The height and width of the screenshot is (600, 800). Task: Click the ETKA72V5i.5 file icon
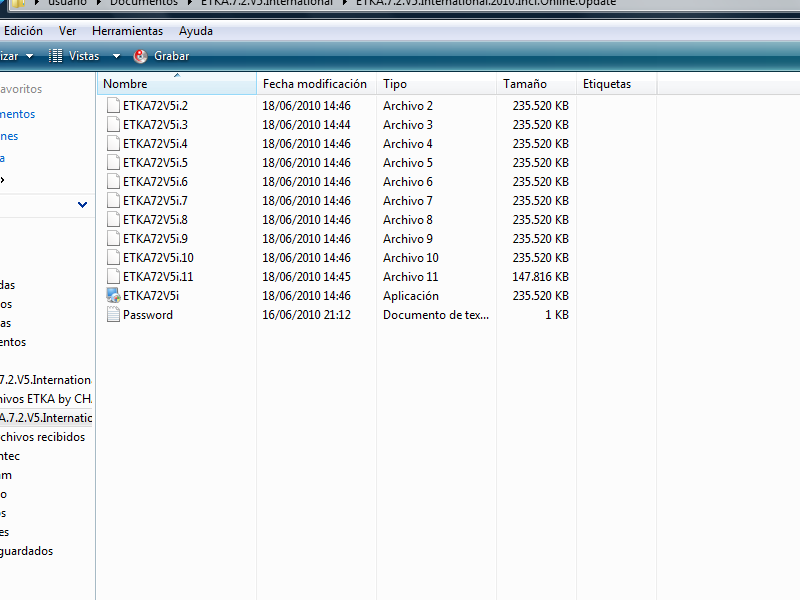[113, 163]
